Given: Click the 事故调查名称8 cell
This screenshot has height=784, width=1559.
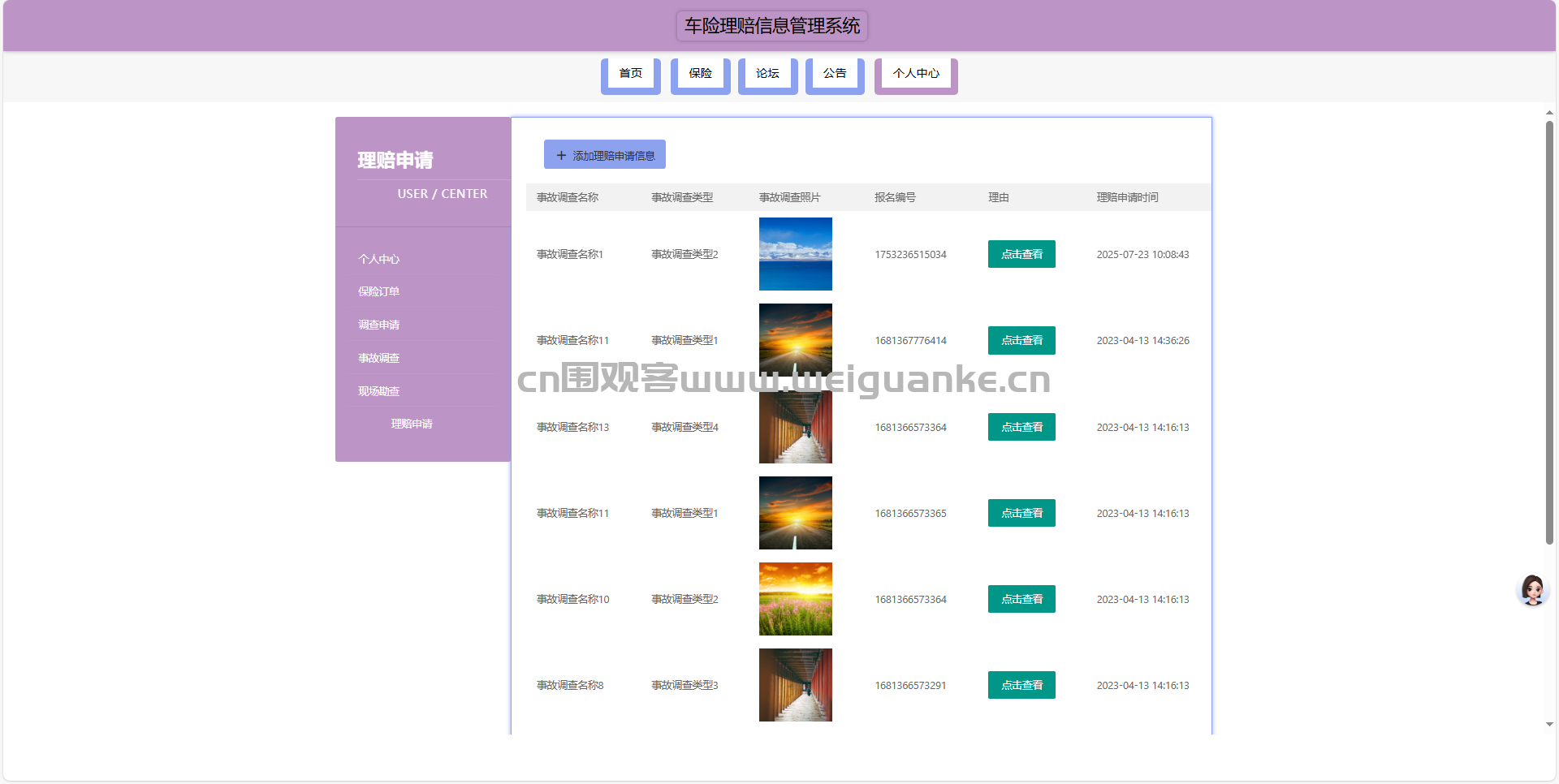Looking at the screenshot, I should tap(570, 685).
